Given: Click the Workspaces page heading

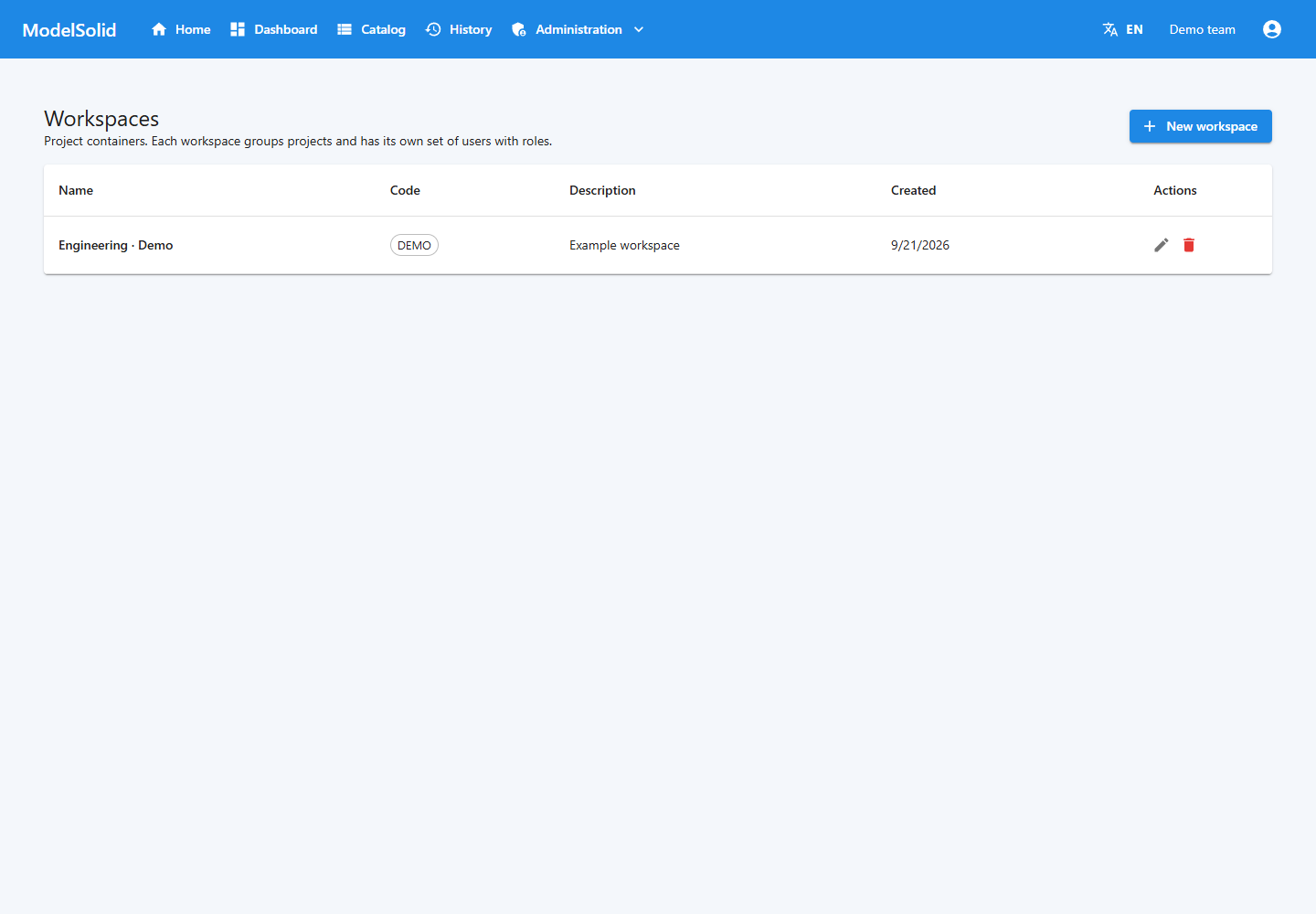Looking at the screenshot, I should click(101, 119).
